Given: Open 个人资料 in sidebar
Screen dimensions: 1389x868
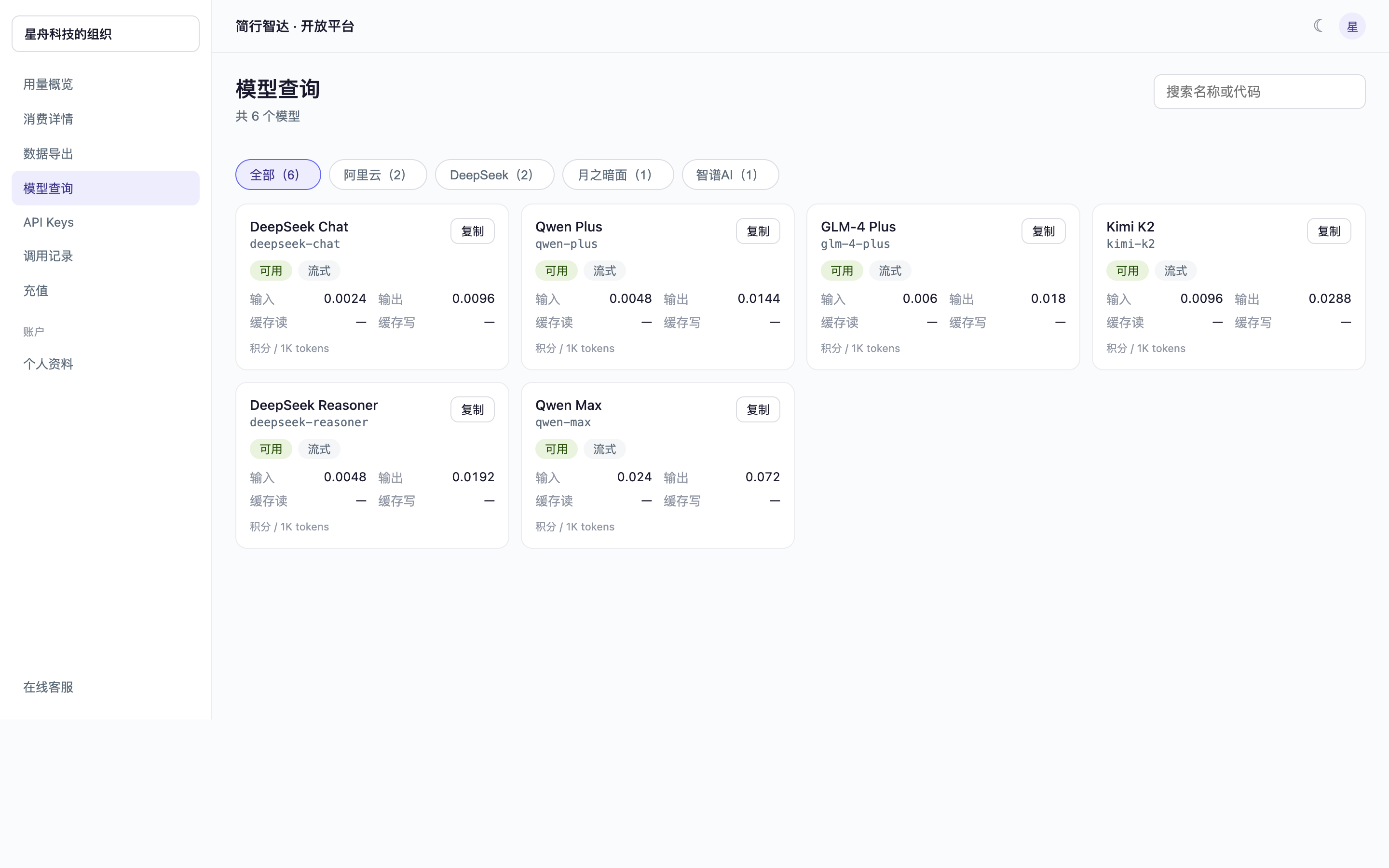Looking at the screenshot, I should click(x=106, y=364).
